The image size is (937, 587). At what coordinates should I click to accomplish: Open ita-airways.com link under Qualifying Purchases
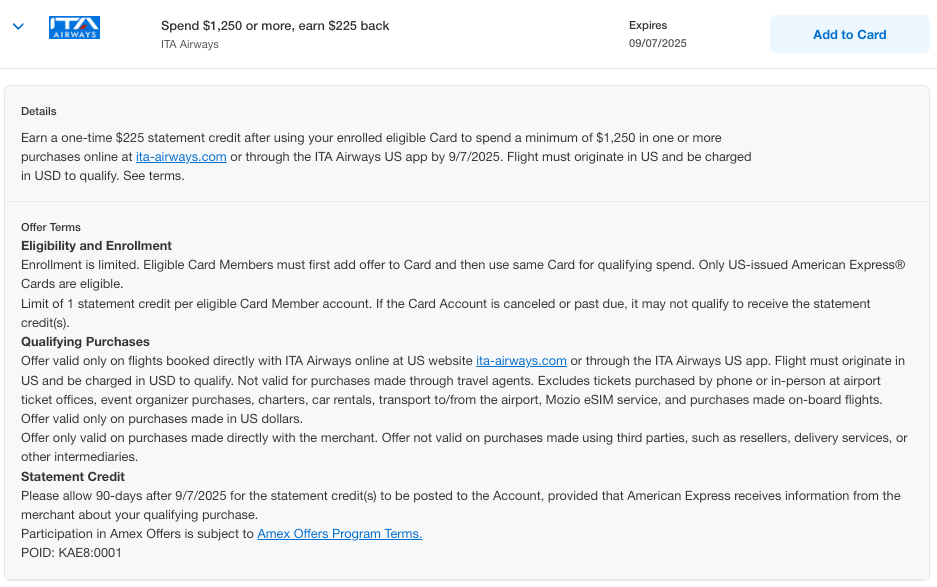click(521, 361)
